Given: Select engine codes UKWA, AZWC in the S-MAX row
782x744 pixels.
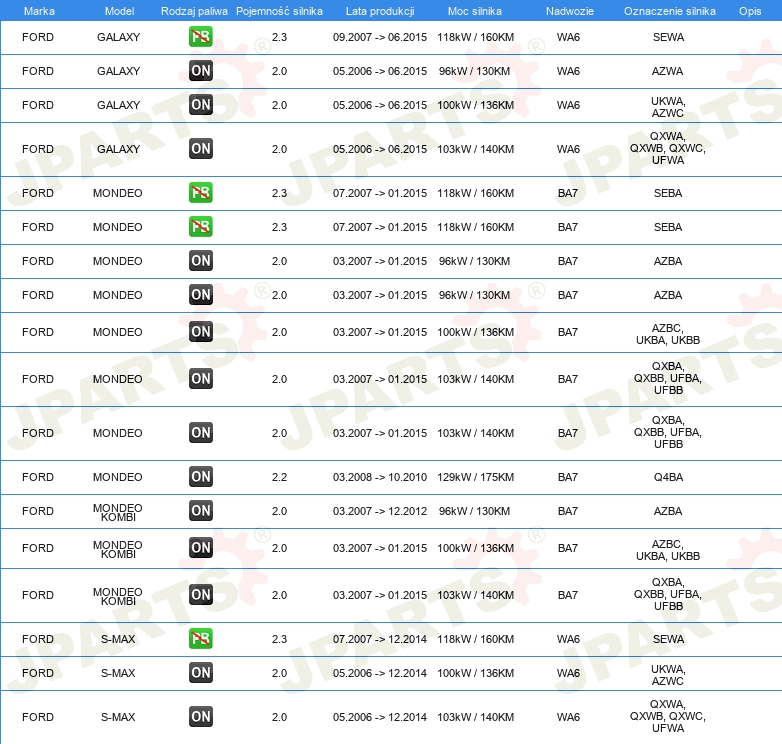Looking at the screenshot, I should click(668, 675).
